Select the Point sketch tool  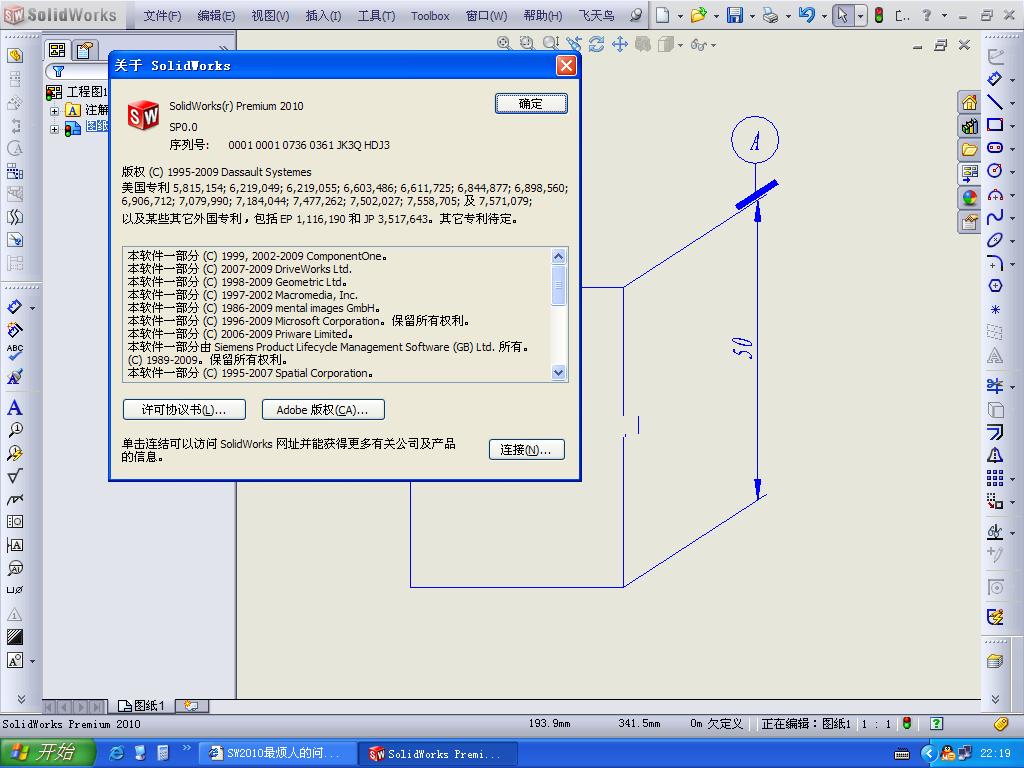[995, 309]
